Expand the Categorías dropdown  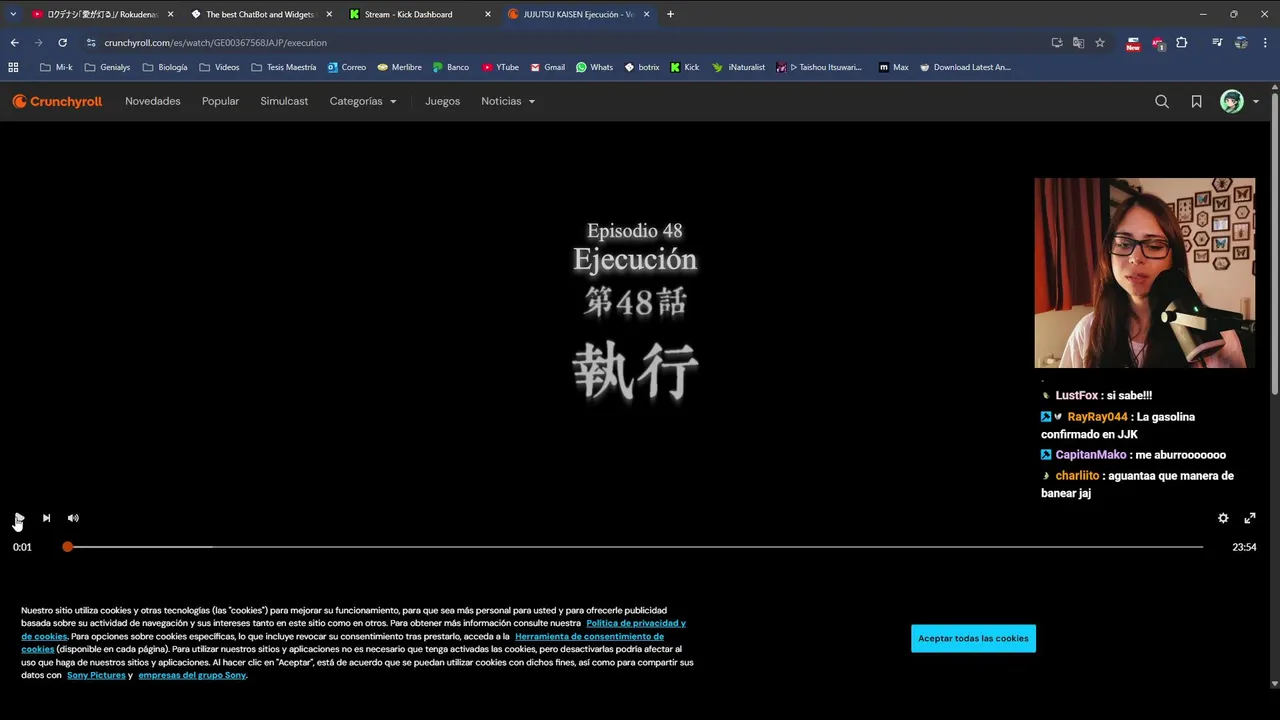[363, 101]
